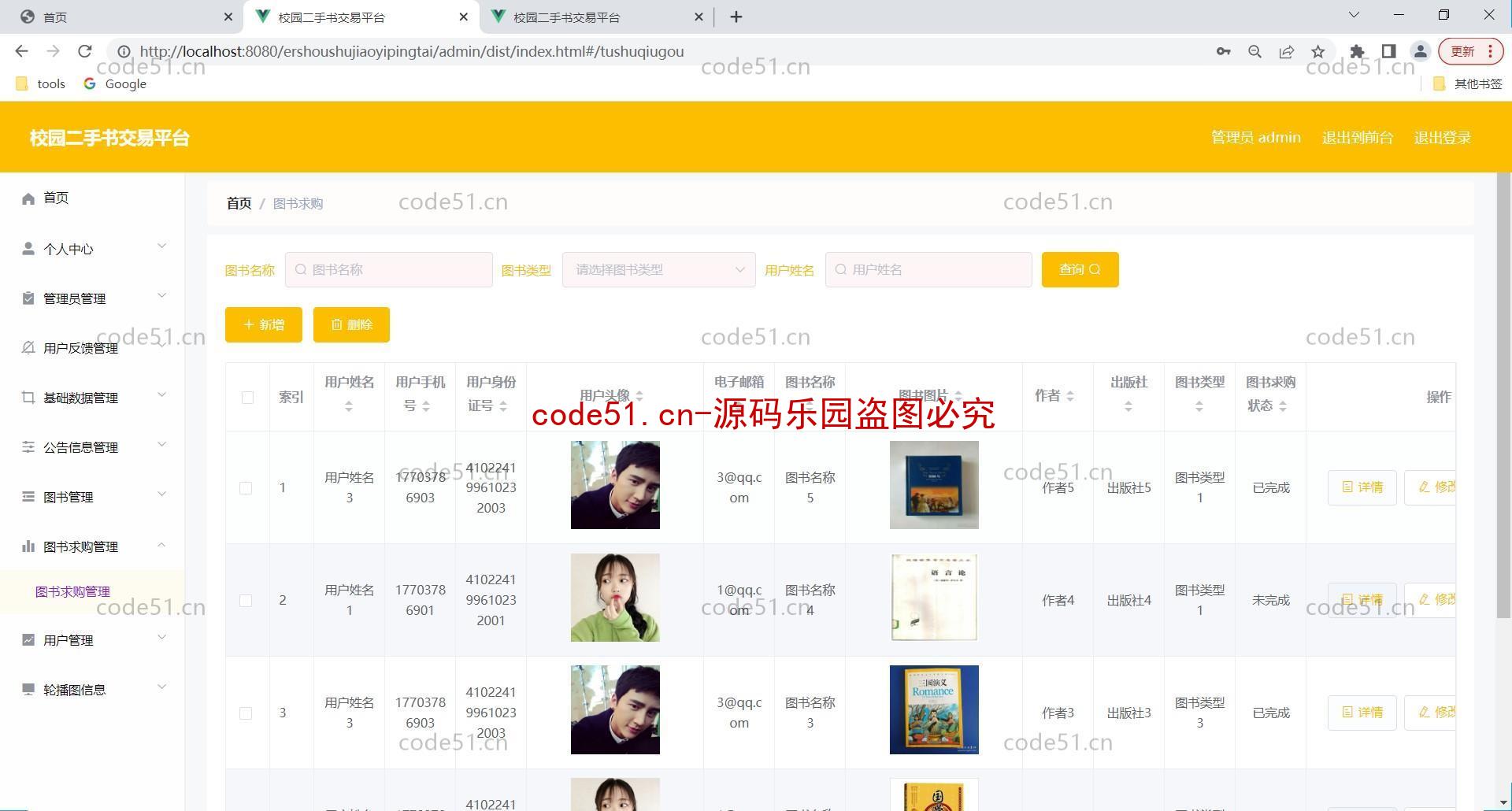The image size is (1512, 811).
Task: Click the 用户反馈管理 bell icon
Action: tap(28, 348)
